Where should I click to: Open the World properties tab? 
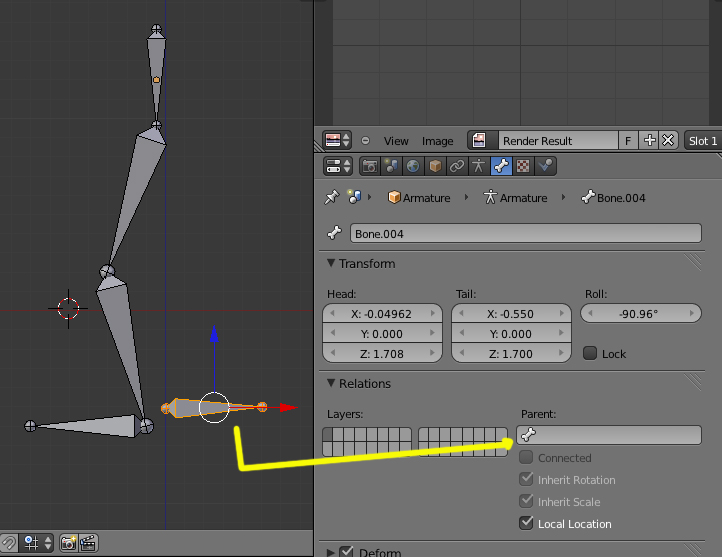click(x=413, y=166)
